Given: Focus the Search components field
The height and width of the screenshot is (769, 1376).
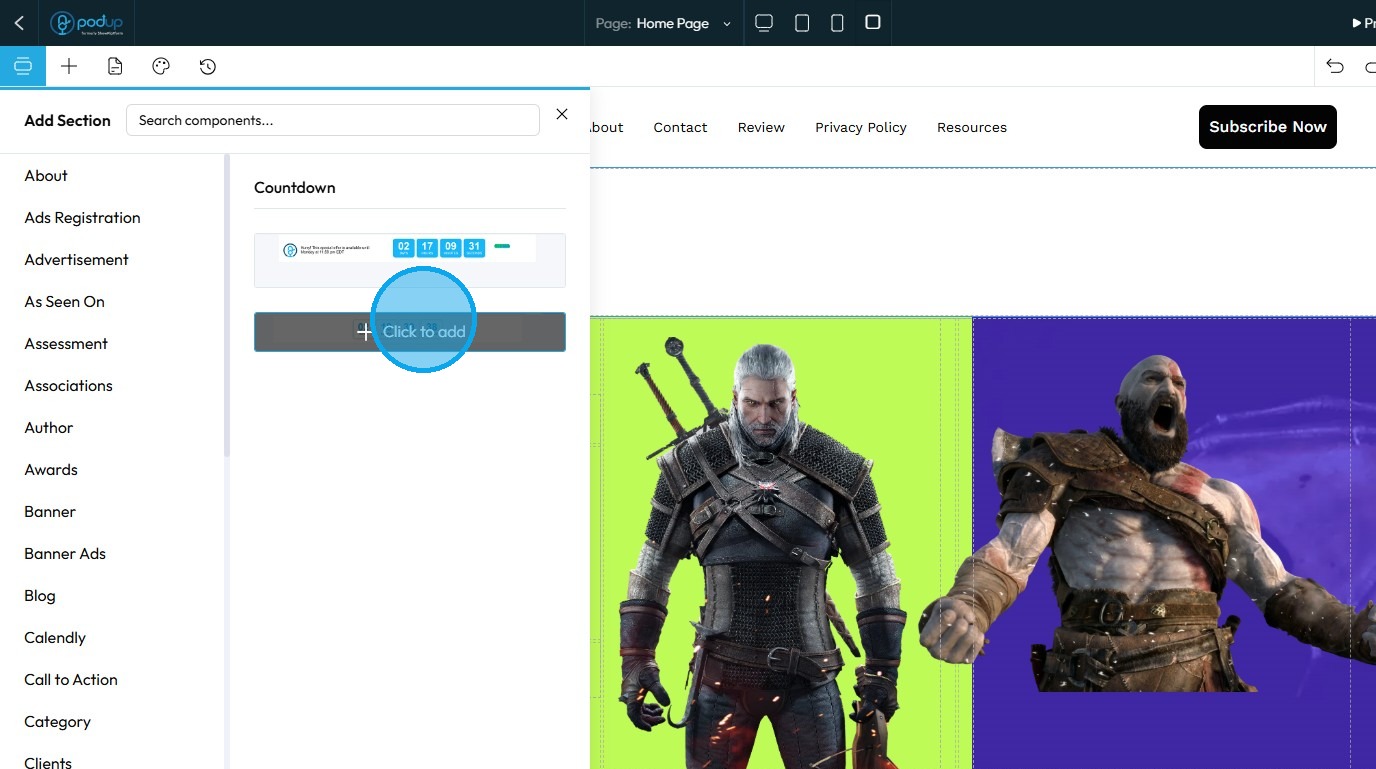Looking at the screenshot, I should point(333,120).
